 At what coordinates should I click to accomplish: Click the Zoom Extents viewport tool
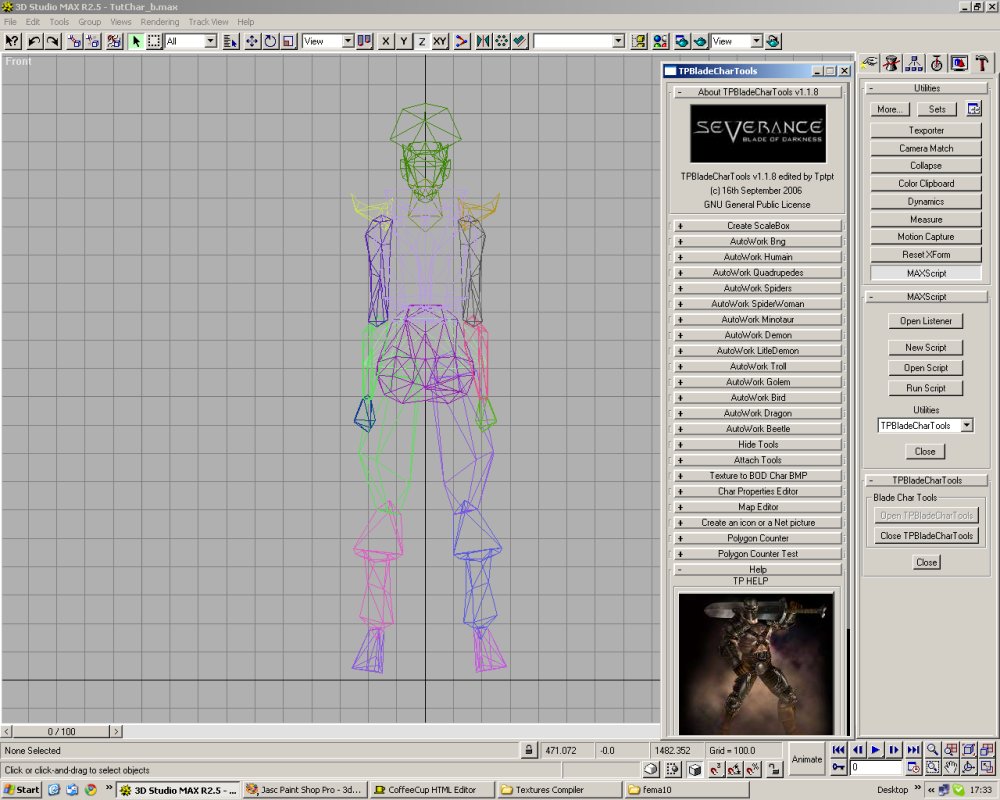pos(969,750)
